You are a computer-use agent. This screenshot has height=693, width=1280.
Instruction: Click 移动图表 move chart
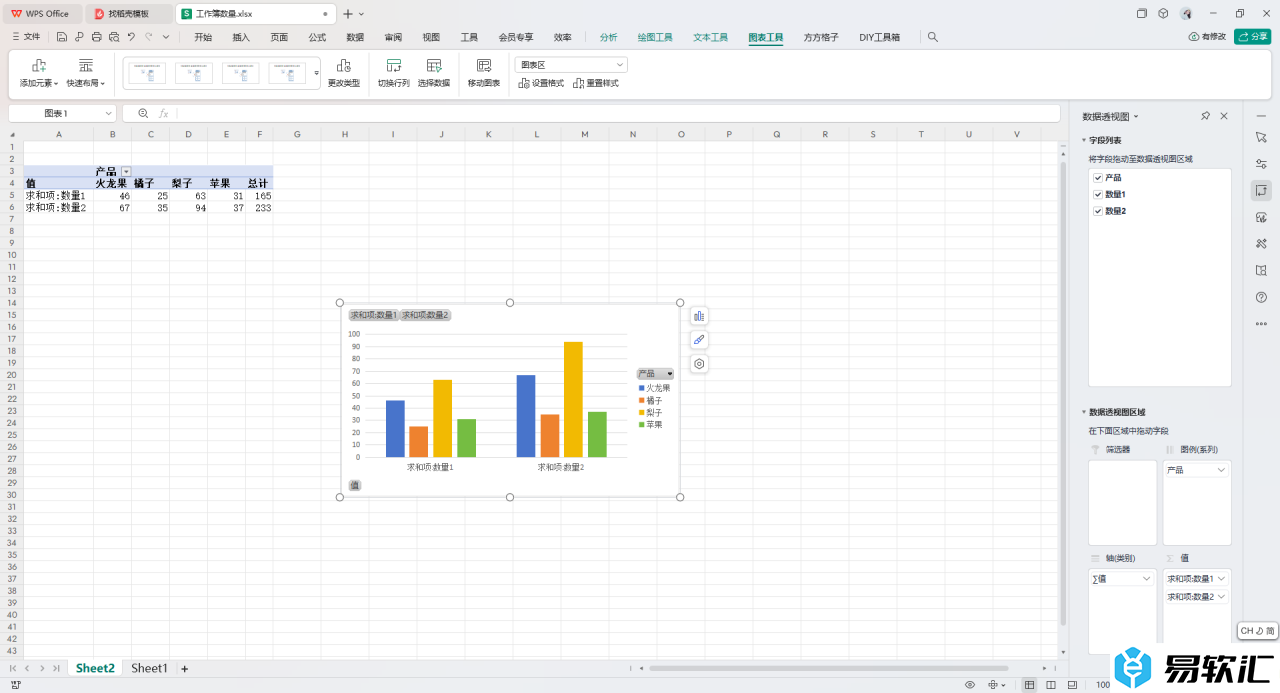[484, 73]
